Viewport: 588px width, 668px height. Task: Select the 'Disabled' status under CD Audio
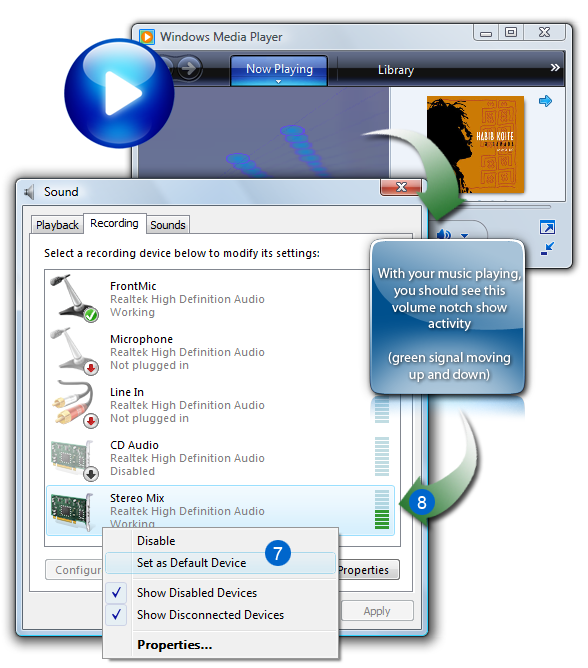click(132, 471)
